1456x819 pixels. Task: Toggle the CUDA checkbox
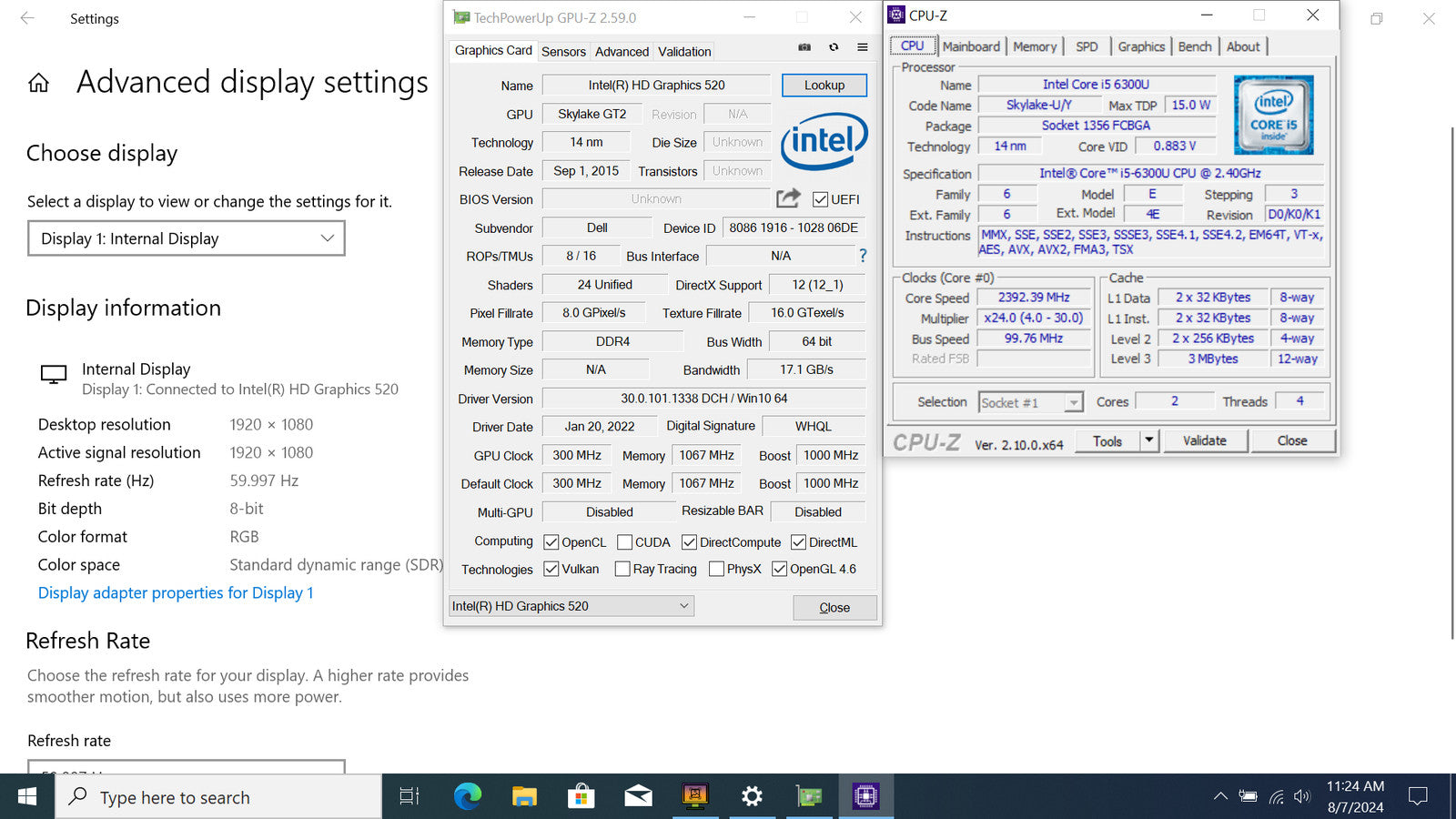(x=624, y=542)
